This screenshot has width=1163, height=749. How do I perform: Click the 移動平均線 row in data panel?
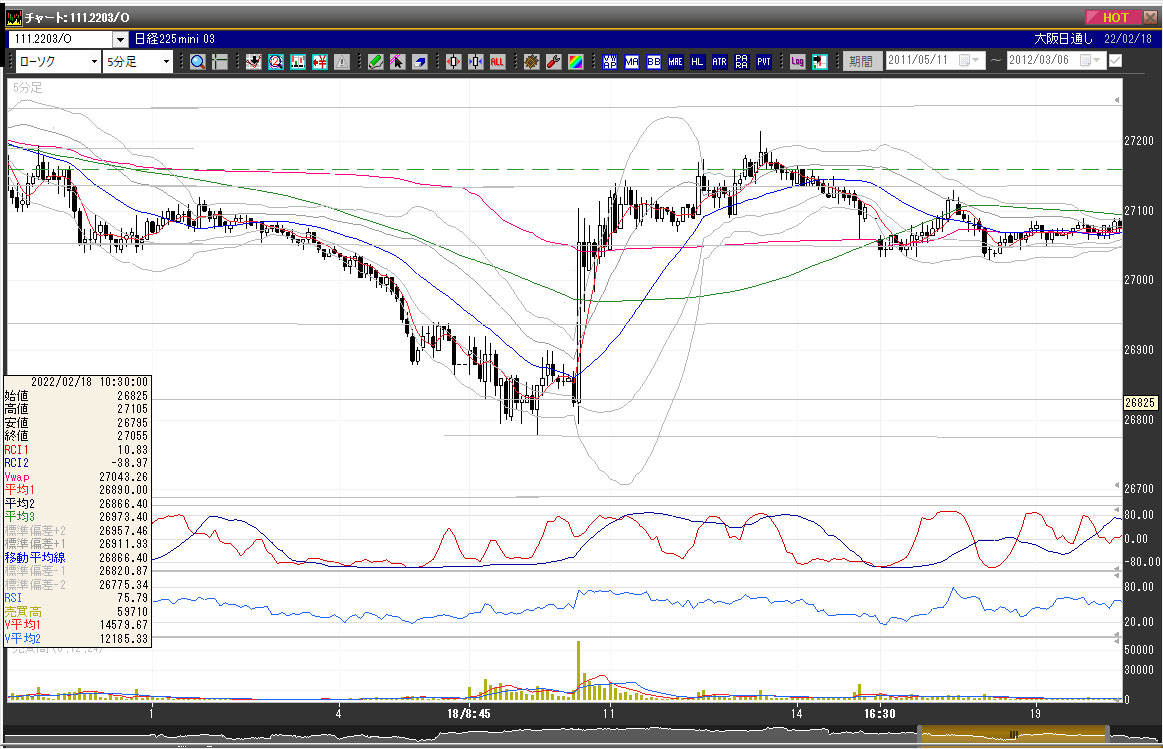coord(77,558)
